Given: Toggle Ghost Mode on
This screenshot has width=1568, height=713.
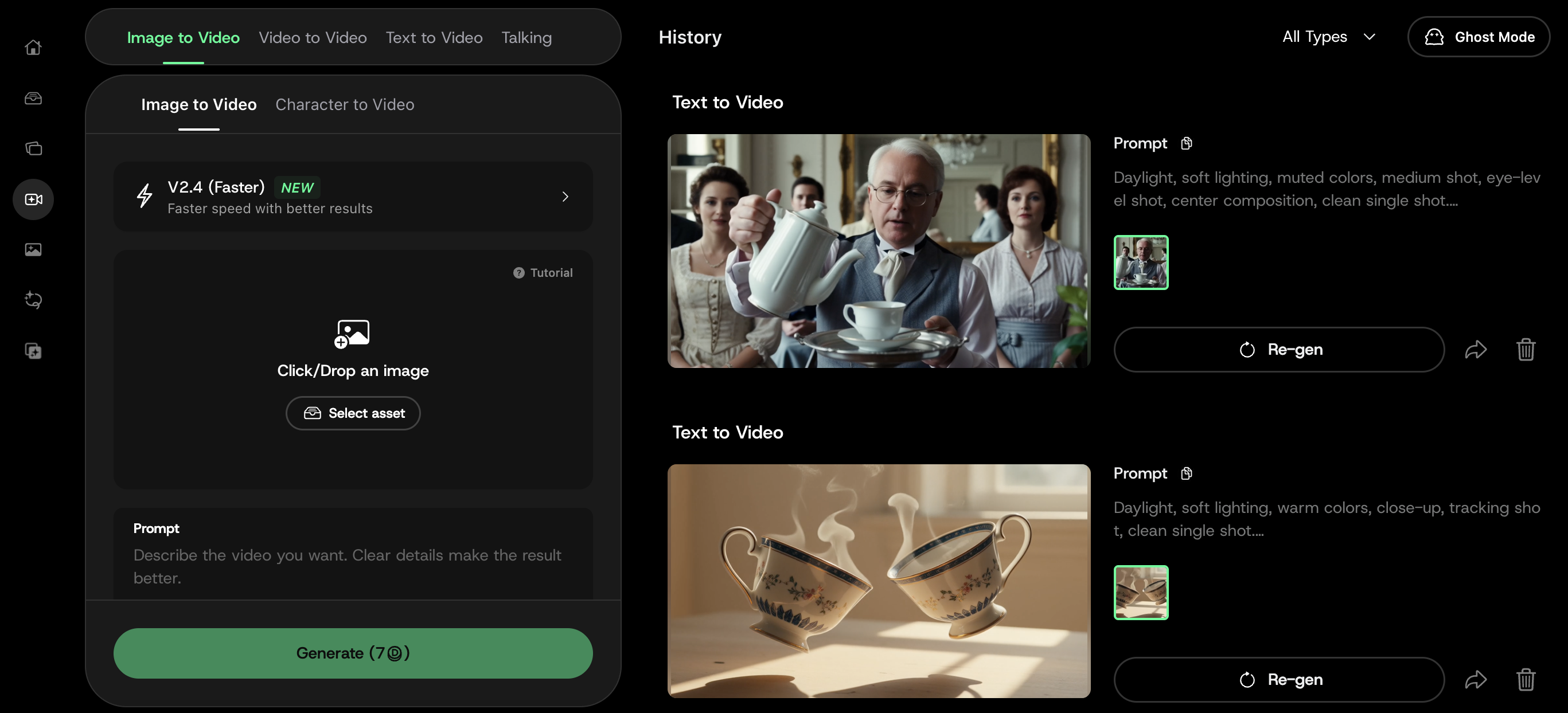Looking at the screenshot, I should 1478,37.
